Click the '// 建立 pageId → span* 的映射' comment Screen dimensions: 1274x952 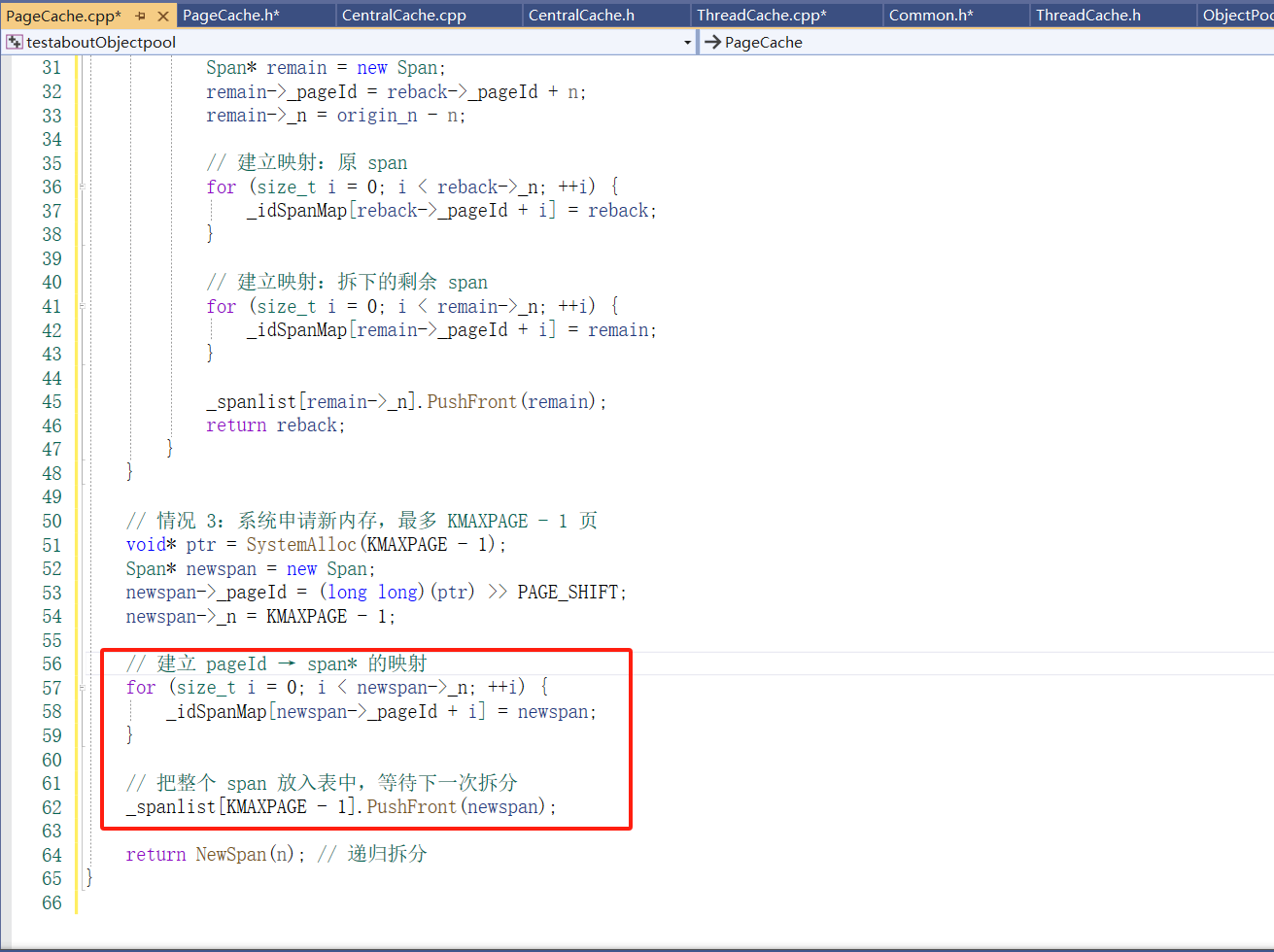(277, 664)
